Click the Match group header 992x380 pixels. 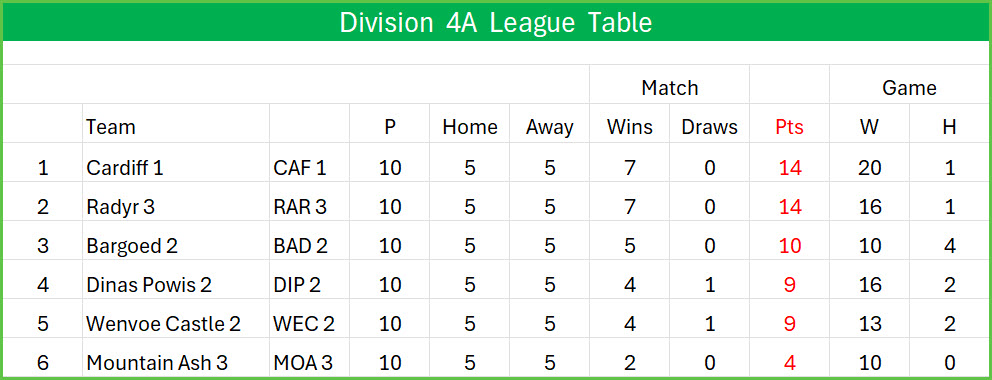pyautogui.click(x=669, y=88)
